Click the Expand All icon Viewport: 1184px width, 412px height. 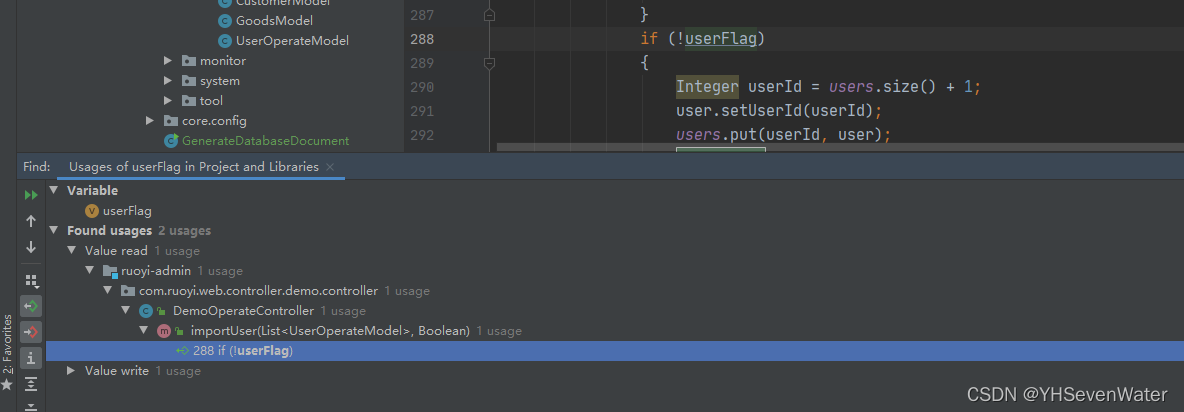[31, 384]
